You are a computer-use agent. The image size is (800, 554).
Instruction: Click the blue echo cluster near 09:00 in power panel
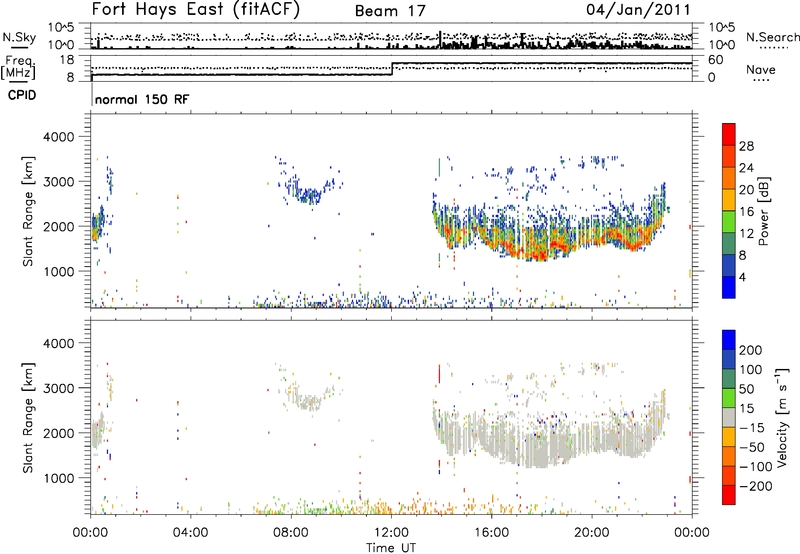[309, 194]
